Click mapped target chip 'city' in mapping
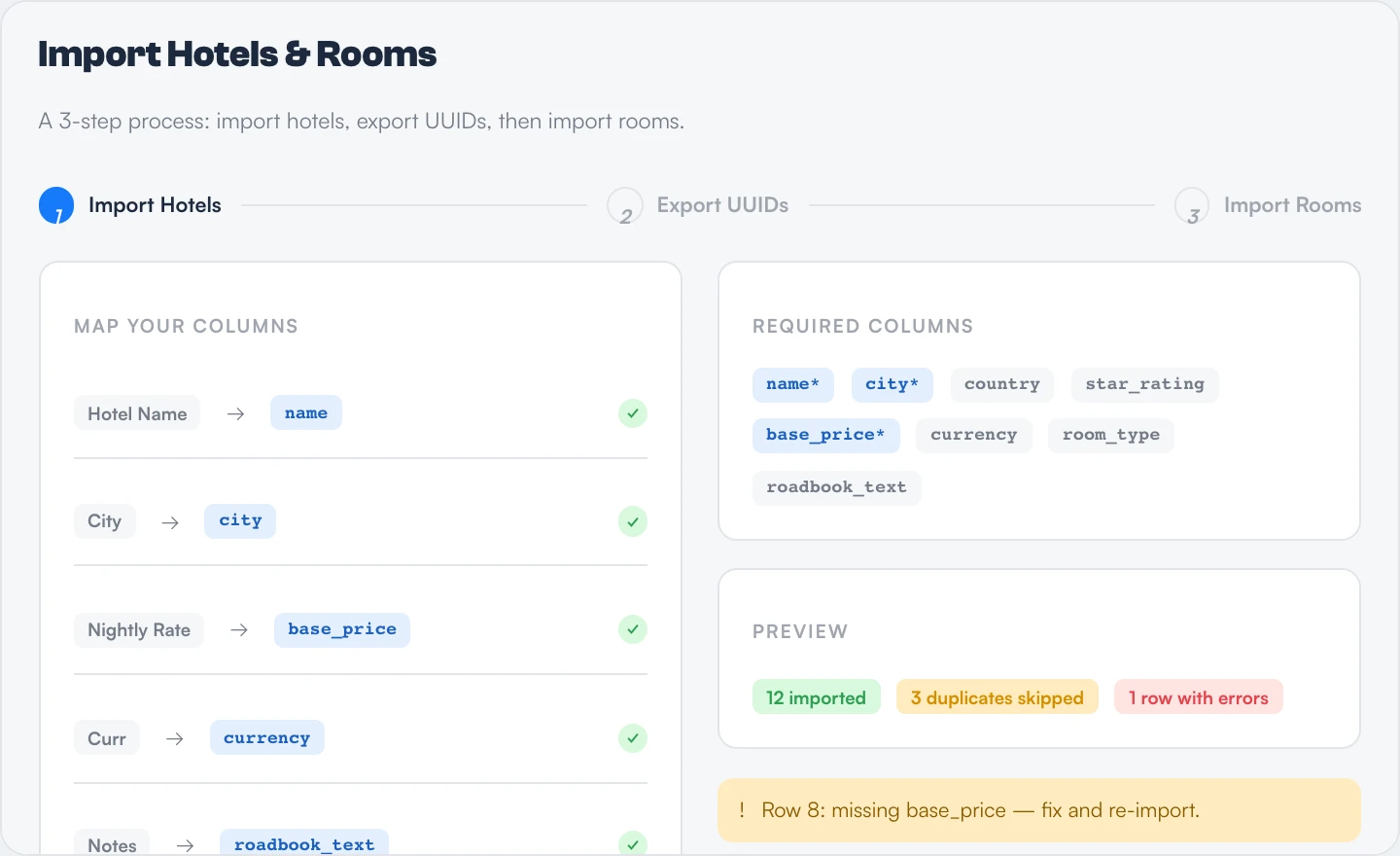Image resolution: width=1400 pixels, height=856 pixels. click(x=240, y=520)
